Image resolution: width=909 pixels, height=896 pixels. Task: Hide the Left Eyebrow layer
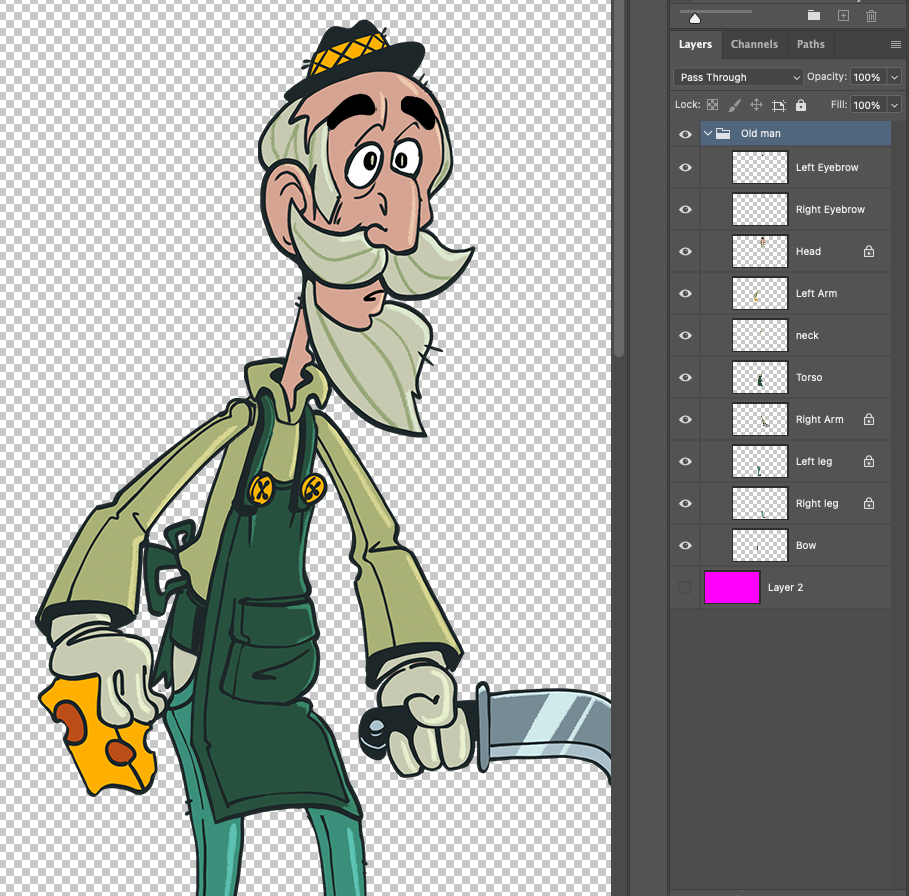tap(685, 167)
